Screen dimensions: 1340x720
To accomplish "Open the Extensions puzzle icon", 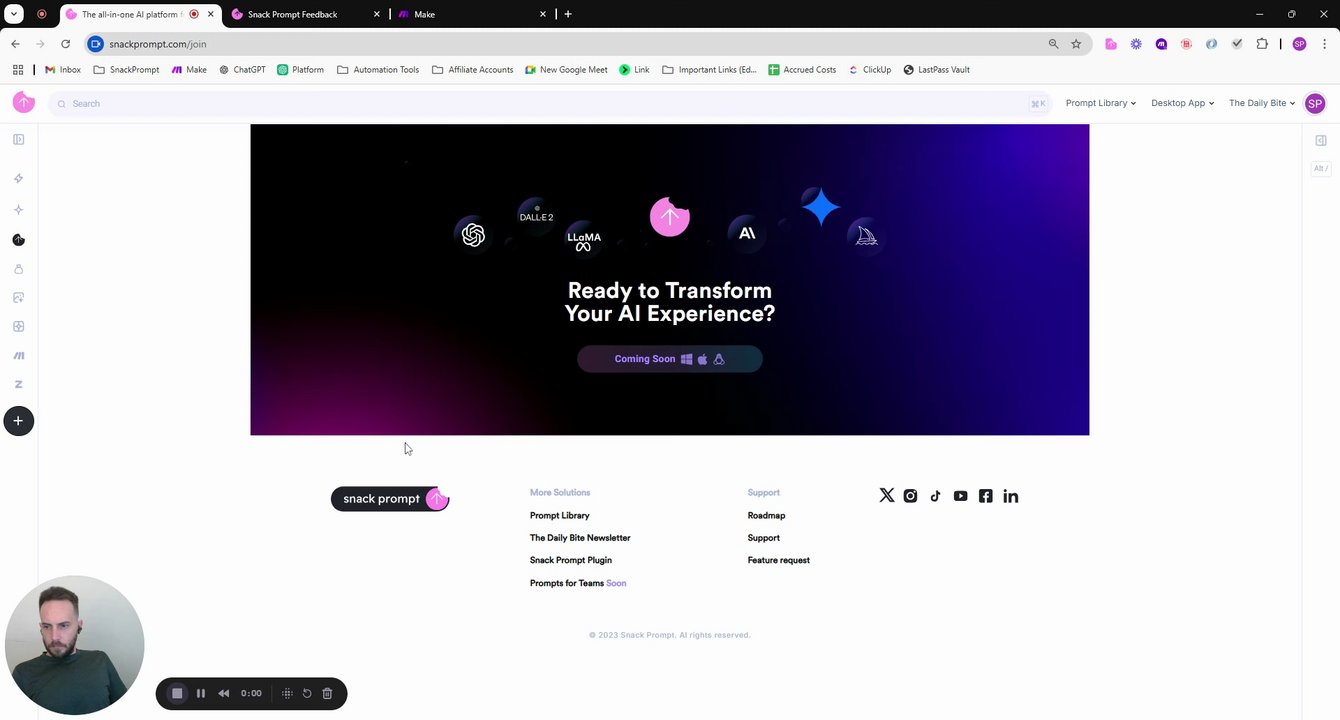I will (1262, 44).
